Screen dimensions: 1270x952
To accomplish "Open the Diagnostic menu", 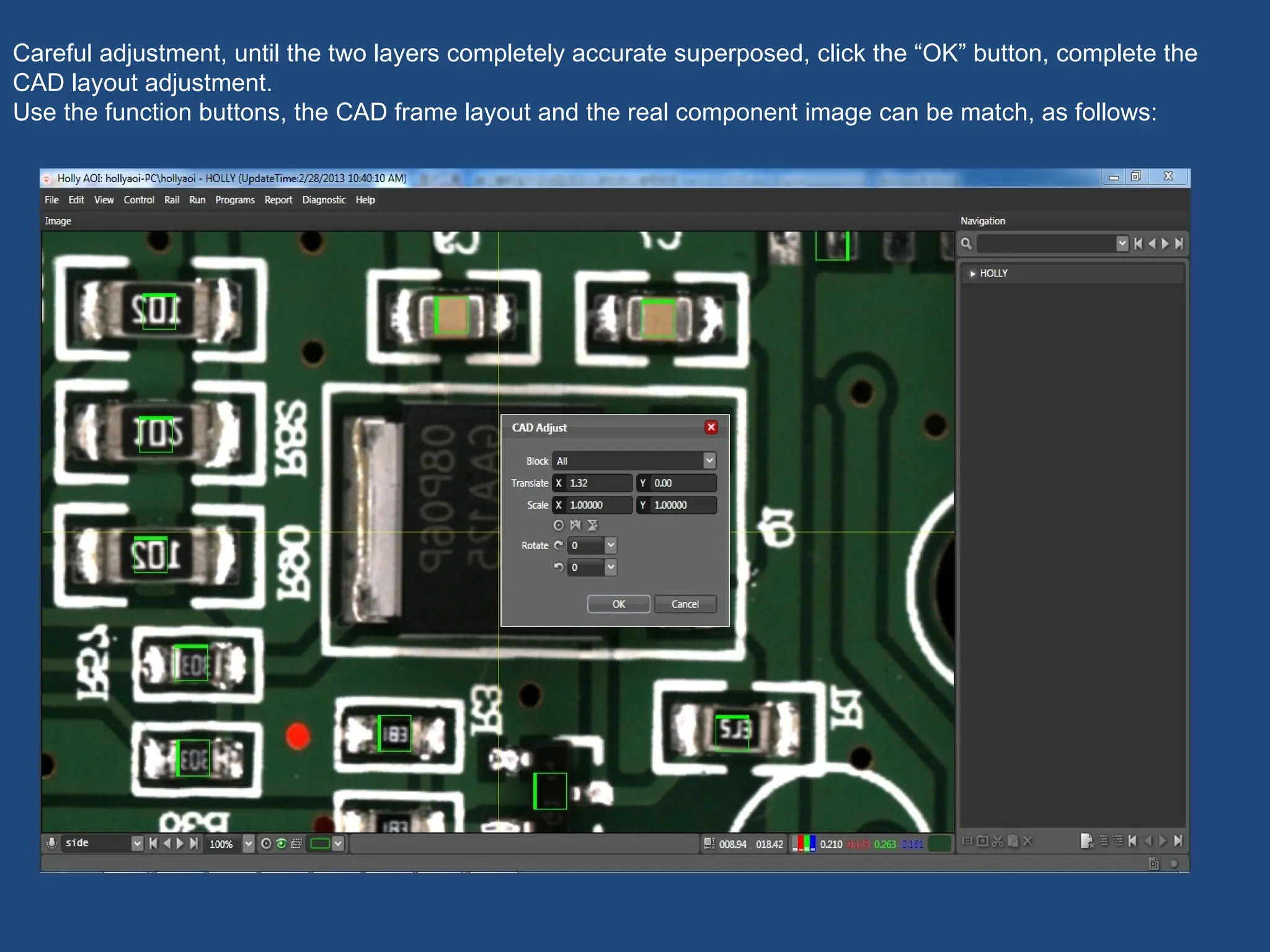I will pos(324,200).
